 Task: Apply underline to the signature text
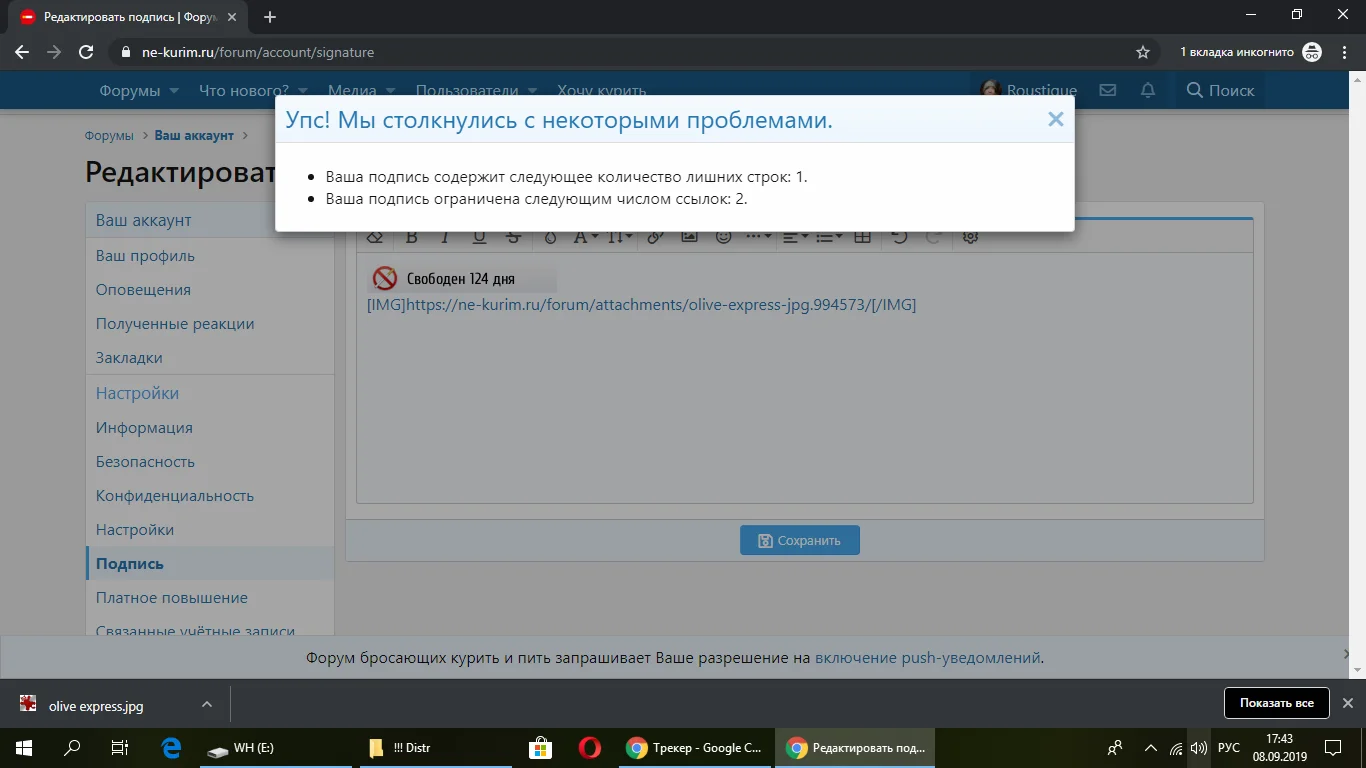click(479, 237)
